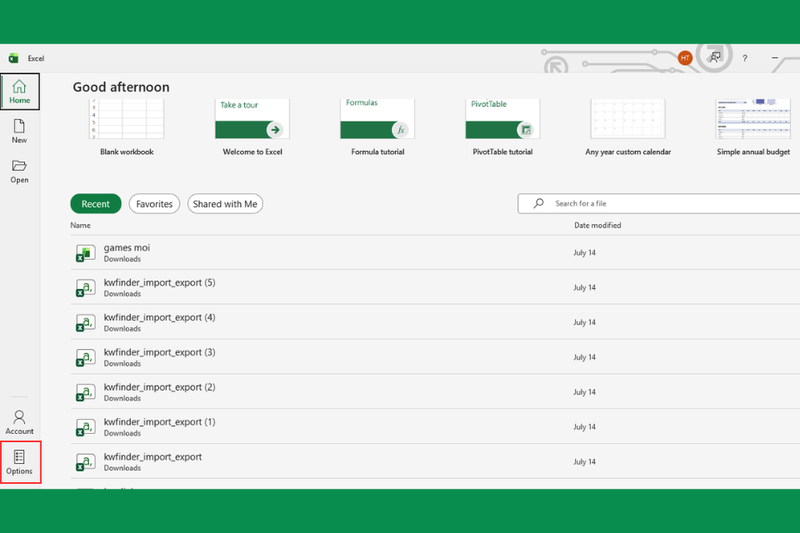Viewport: 800px width, 533px height.
Task: Click the search magnifier icon
Action: coord(538,203)
